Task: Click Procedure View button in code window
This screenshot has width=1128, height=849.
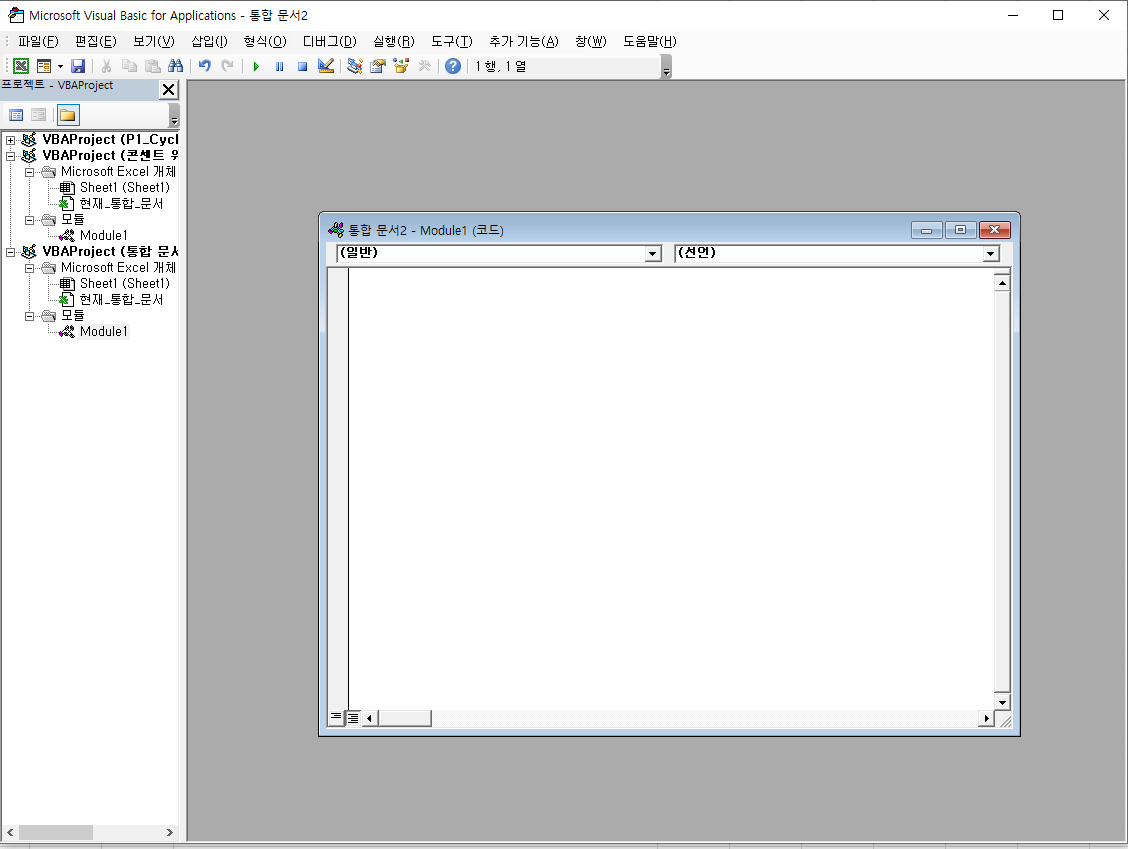Action: coord(336,717)
